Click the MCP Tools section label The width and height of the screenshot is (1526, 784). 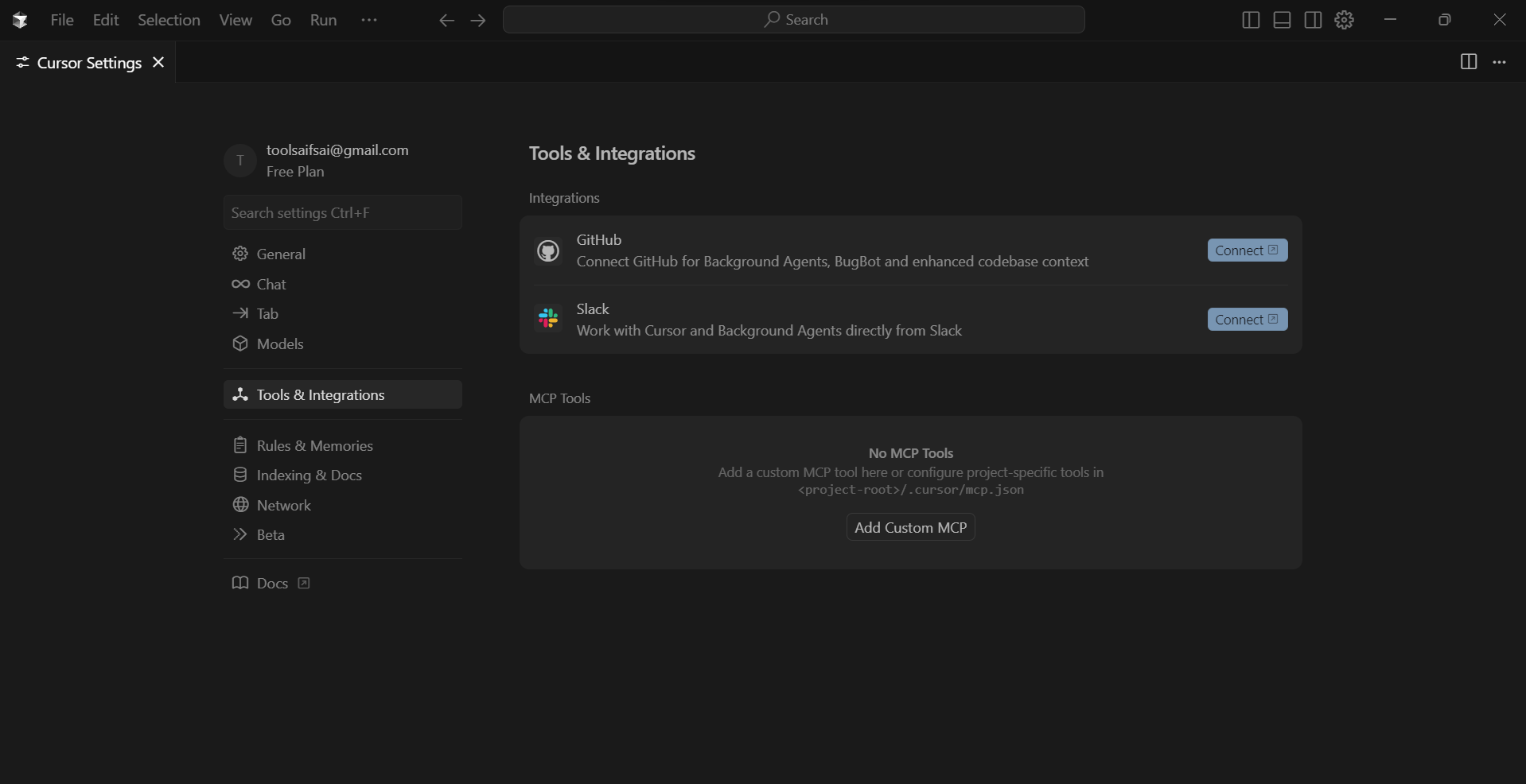tap(559, 398)
